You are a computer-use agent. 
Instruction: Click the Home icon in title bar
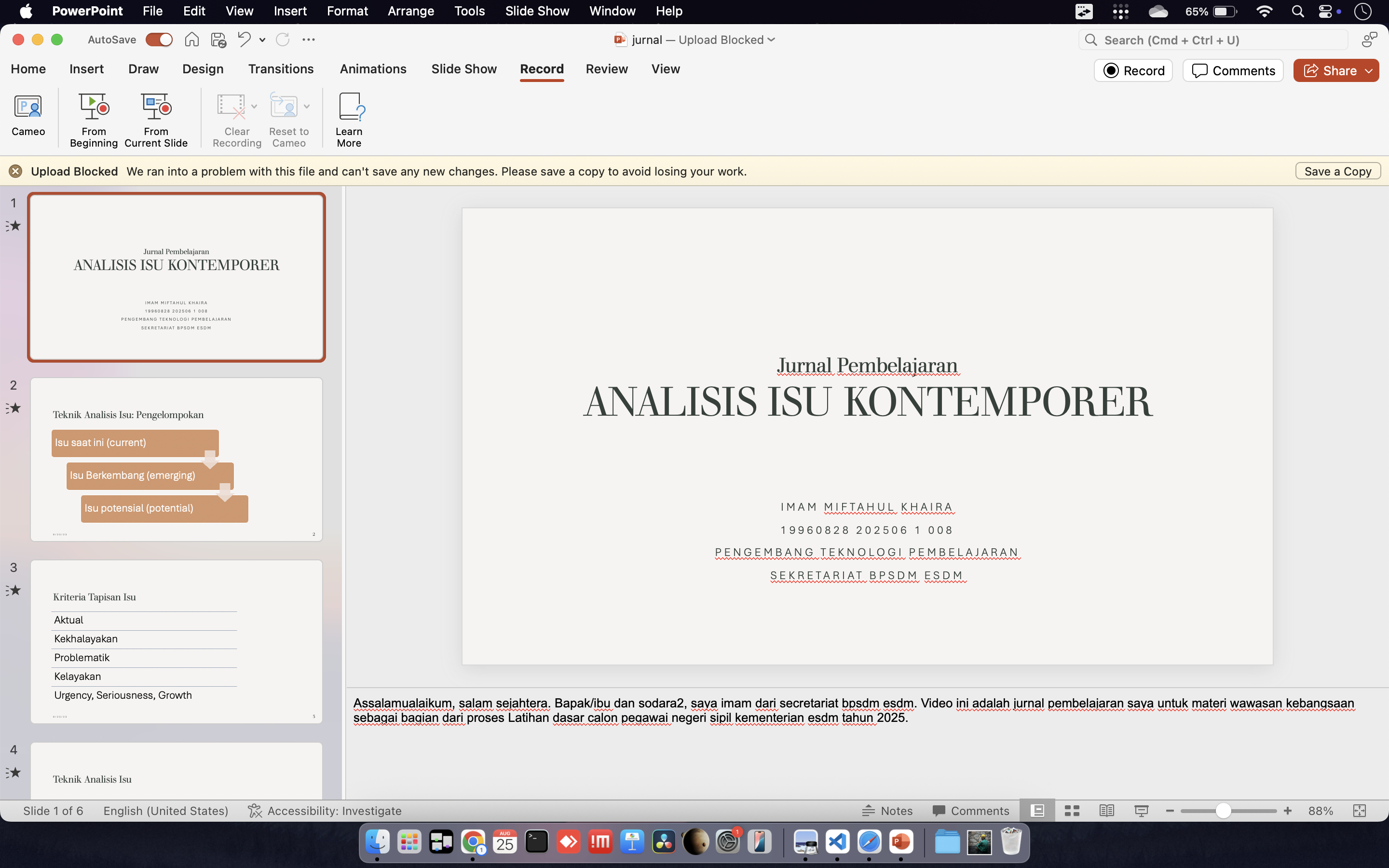(191, 40)
